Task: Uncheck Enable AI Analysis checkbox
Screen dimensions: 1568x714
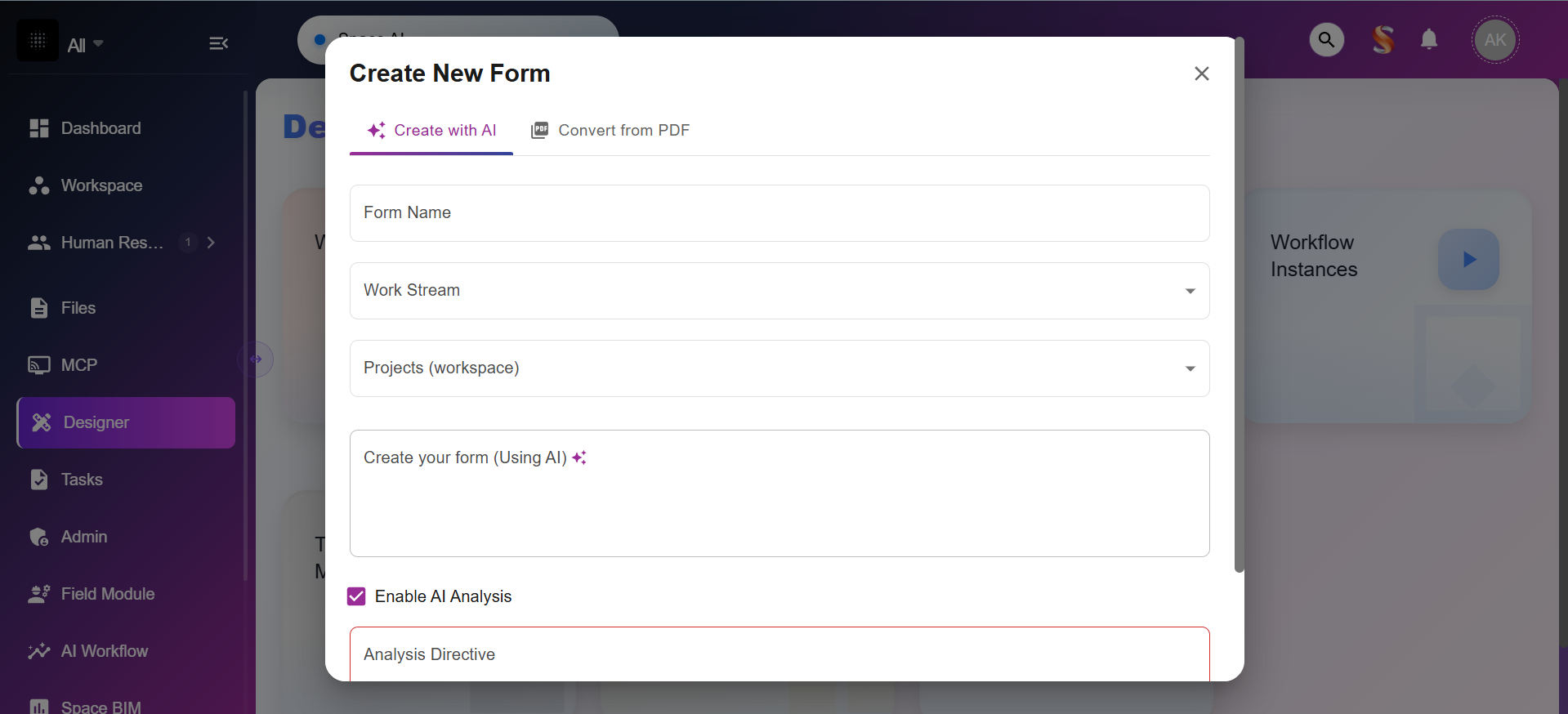Action: [x=356, y=596]
